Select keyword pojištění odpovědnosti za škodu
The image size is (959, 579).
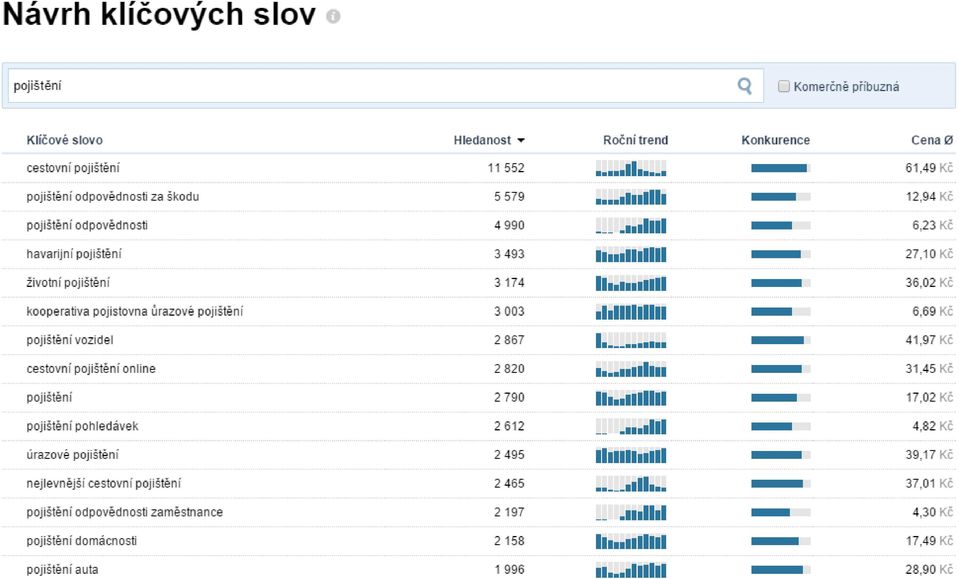[x=113, y=196]
